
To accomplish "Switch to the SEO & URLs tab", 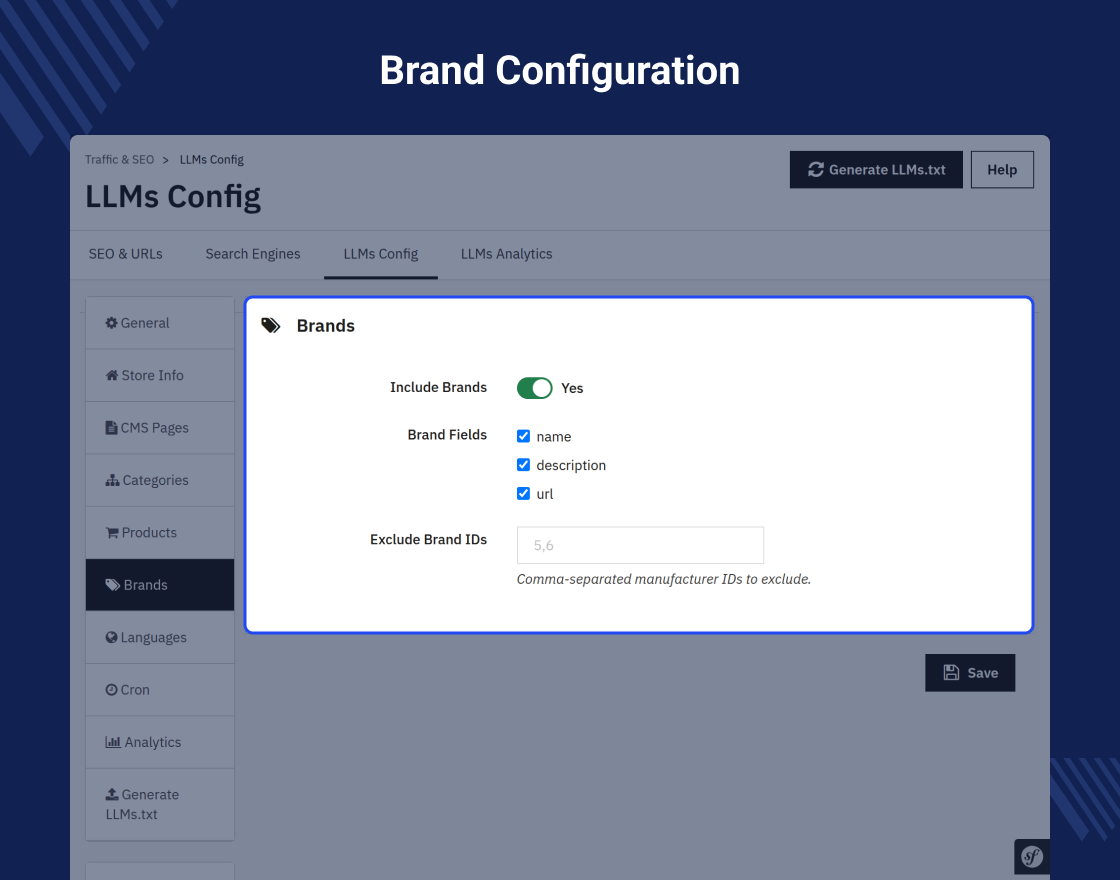I will click(x=126, y=254).
